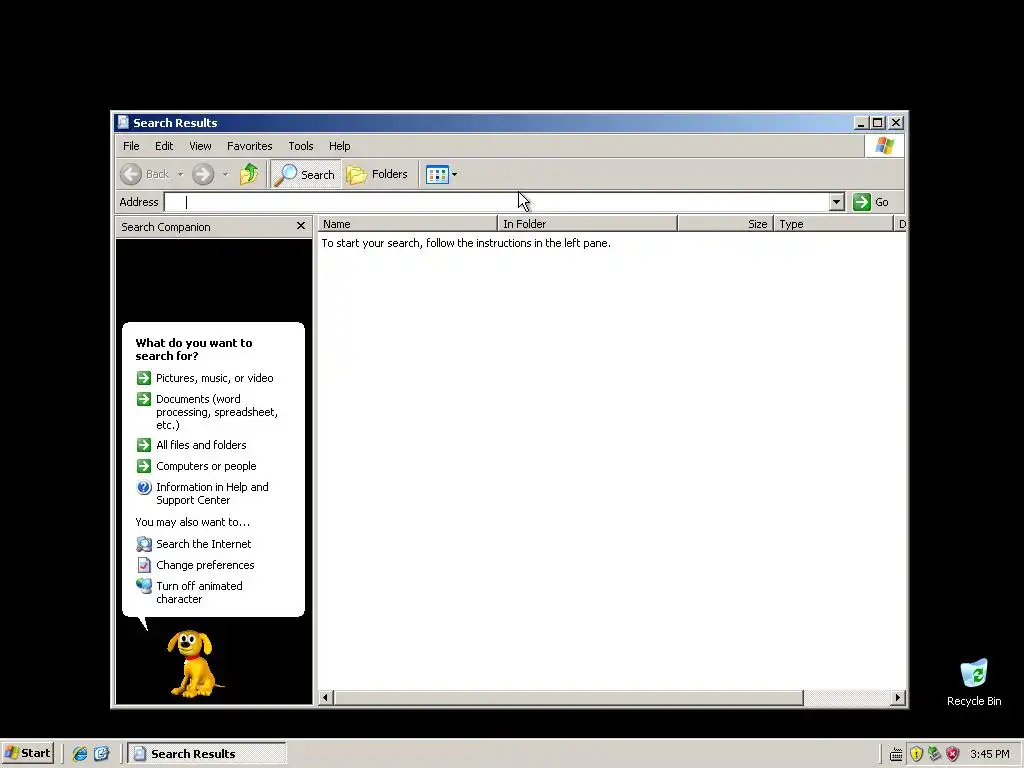Click the horizontal scrollbar thumb
The height and width of the screenshot is (768, 1024).
(x=568, y=697)
